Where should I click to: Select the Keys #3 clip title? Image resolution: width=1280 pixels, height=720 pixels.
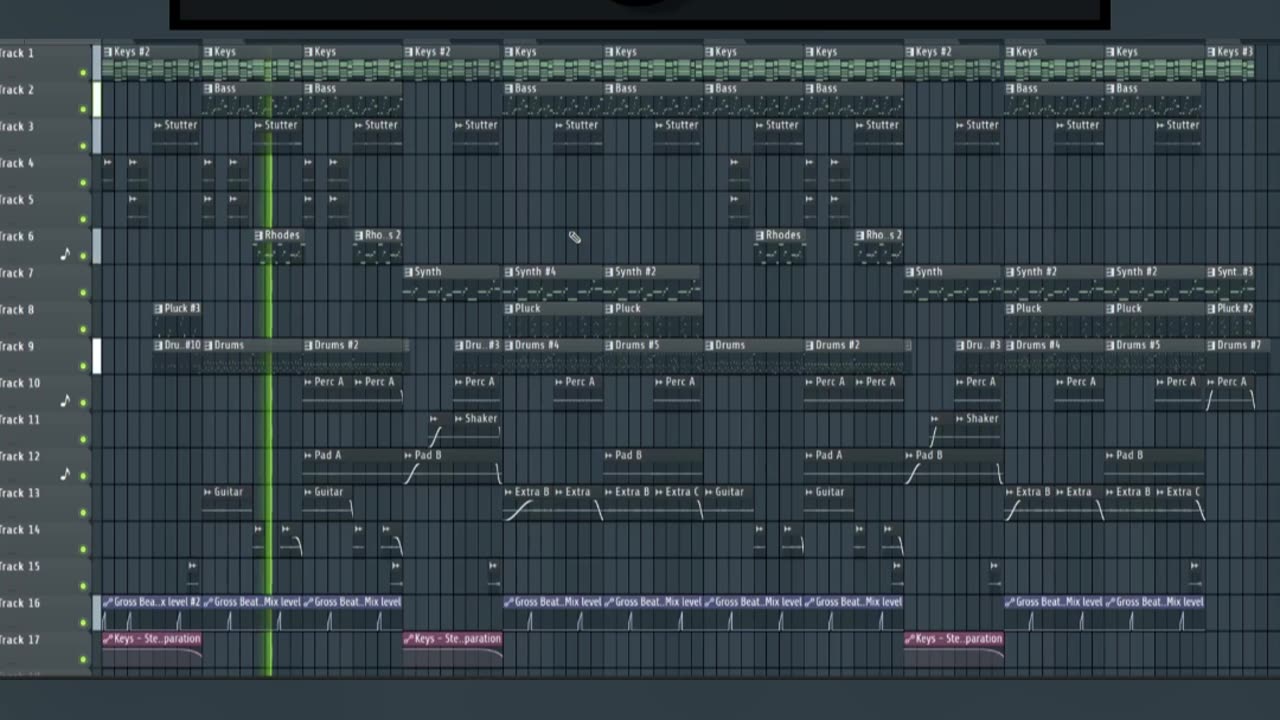coord(1234,52)
